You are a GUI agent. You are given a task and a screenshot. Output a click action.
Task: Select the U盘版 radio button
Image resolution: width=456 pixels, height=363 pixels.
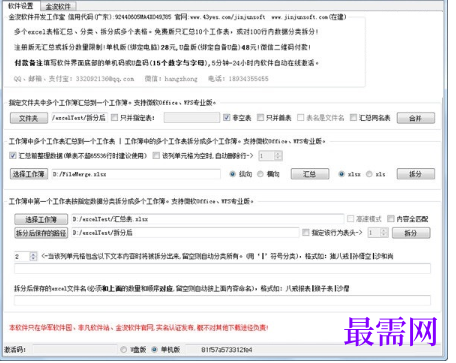click(x=124, y=350)
